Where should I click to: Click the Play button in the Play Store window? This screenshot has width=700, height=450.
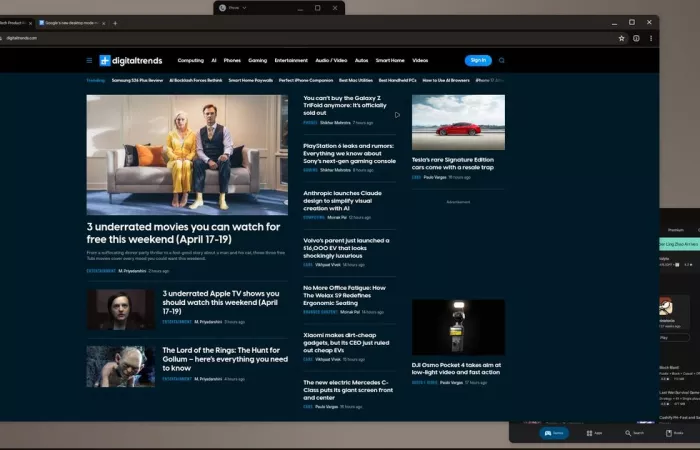click(x=674, y=338)
